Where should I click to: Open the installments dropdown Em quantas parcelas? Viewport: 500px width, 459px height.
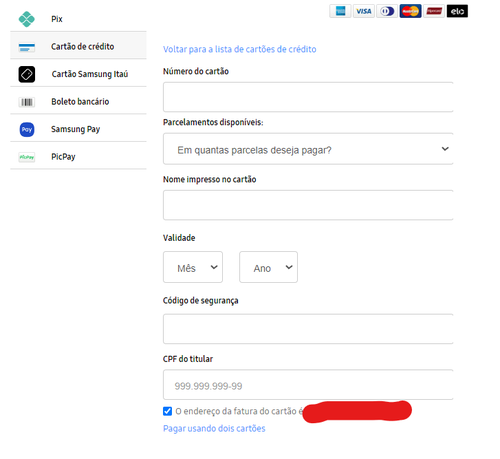(308, 149)
